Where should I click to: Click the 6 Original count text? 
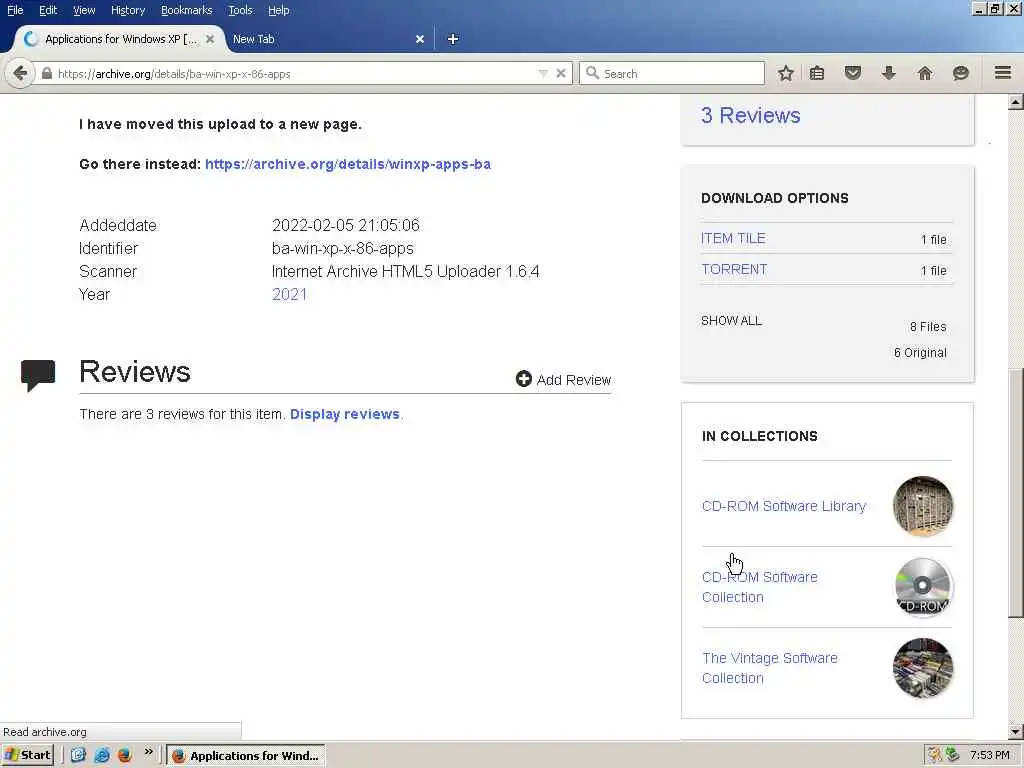point(920,353)
